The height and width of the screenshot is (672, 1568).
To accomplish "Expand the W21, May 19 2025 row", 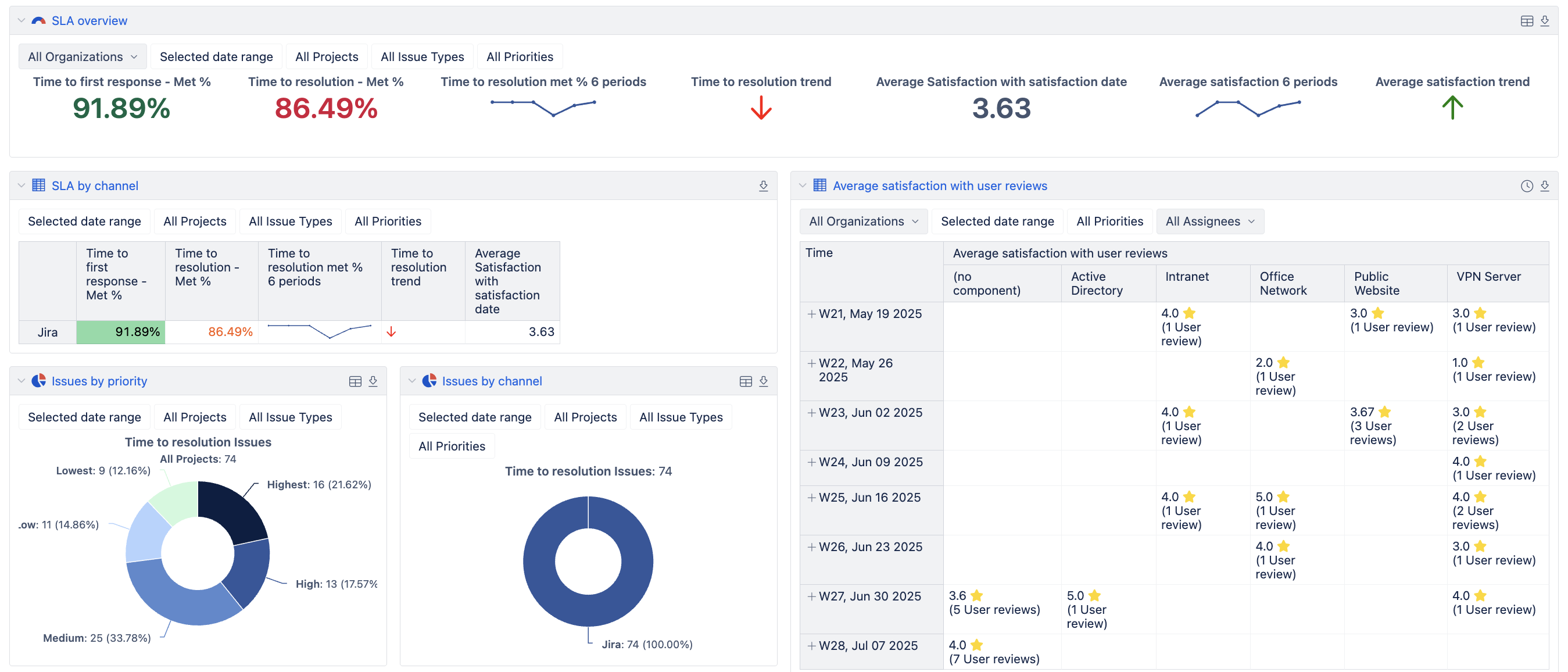I will click(x=811, y=314).
